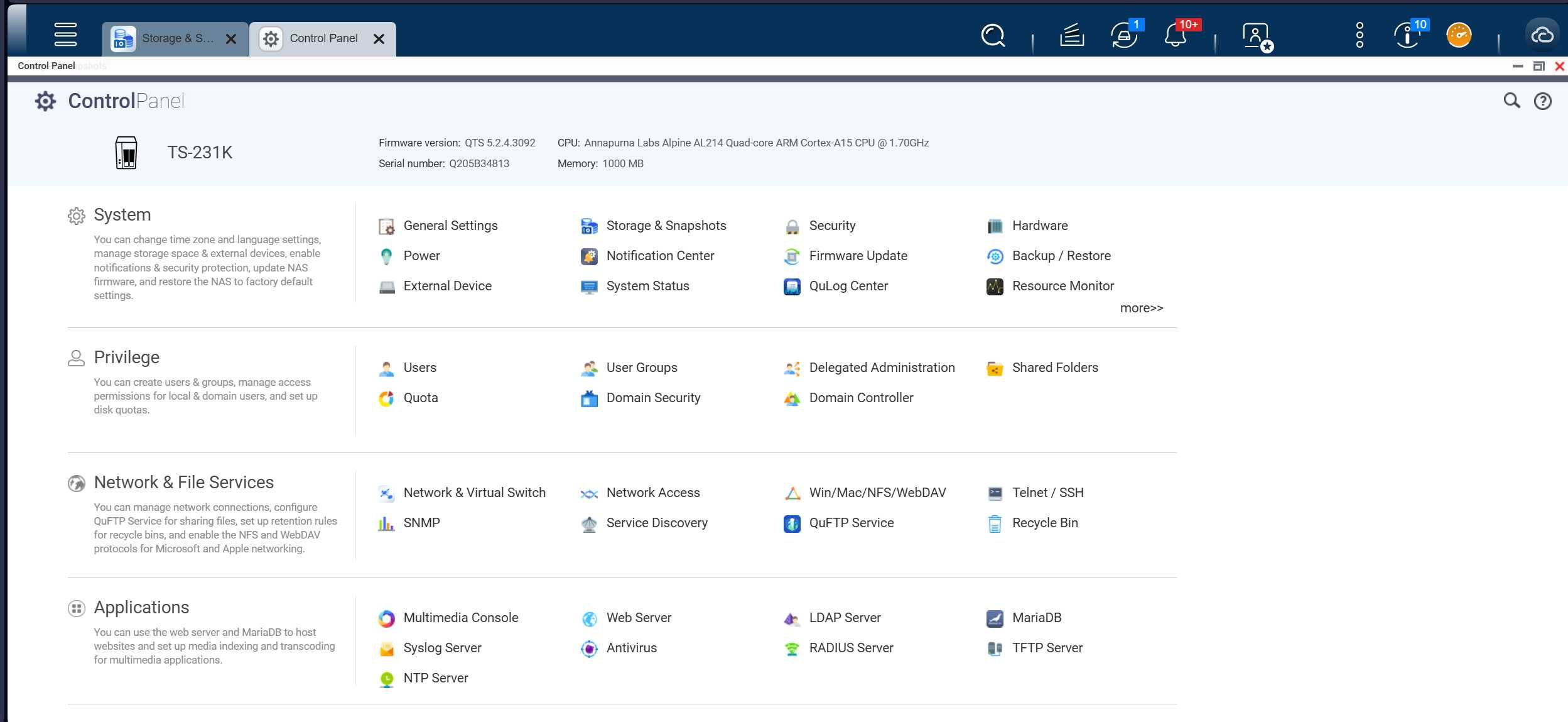Click the TS-231K model name

click(200, 152)
